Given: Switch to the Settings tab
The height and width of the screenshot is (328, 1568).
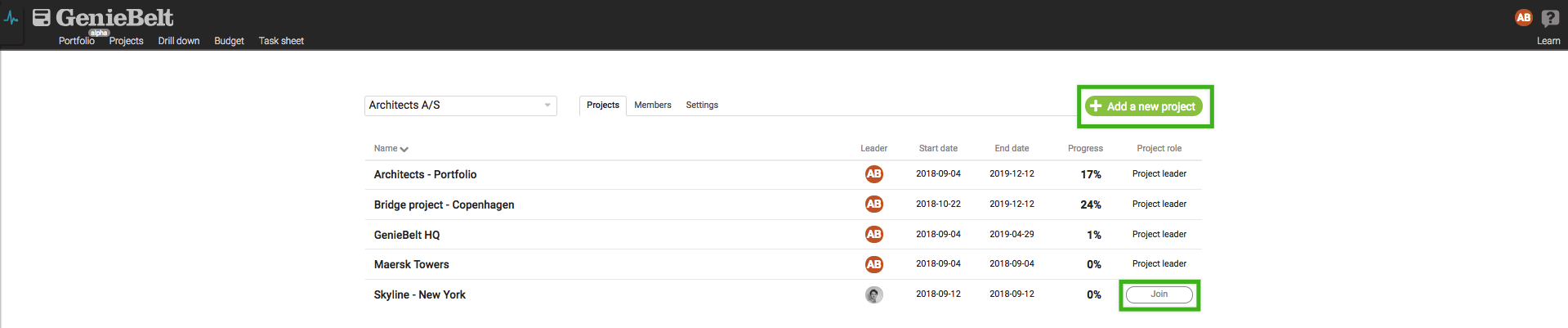Looking at the screenshot, I should 702,106.
